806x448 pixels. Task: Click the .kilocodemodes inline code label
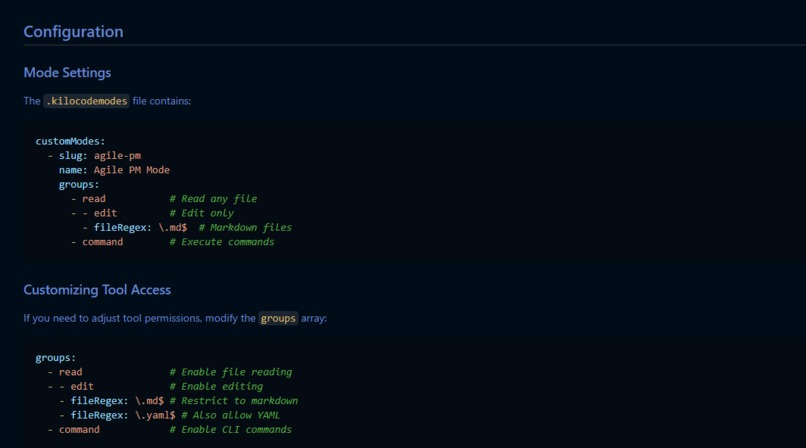pyautogui.click(x=86, y=101)
